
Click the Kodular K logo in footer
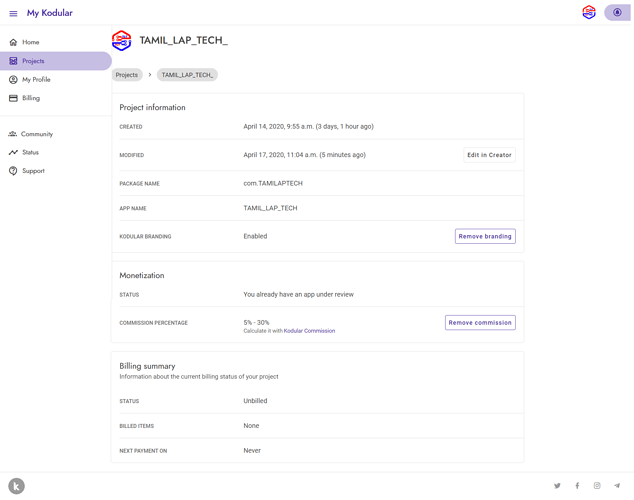[x=17, y=486]
